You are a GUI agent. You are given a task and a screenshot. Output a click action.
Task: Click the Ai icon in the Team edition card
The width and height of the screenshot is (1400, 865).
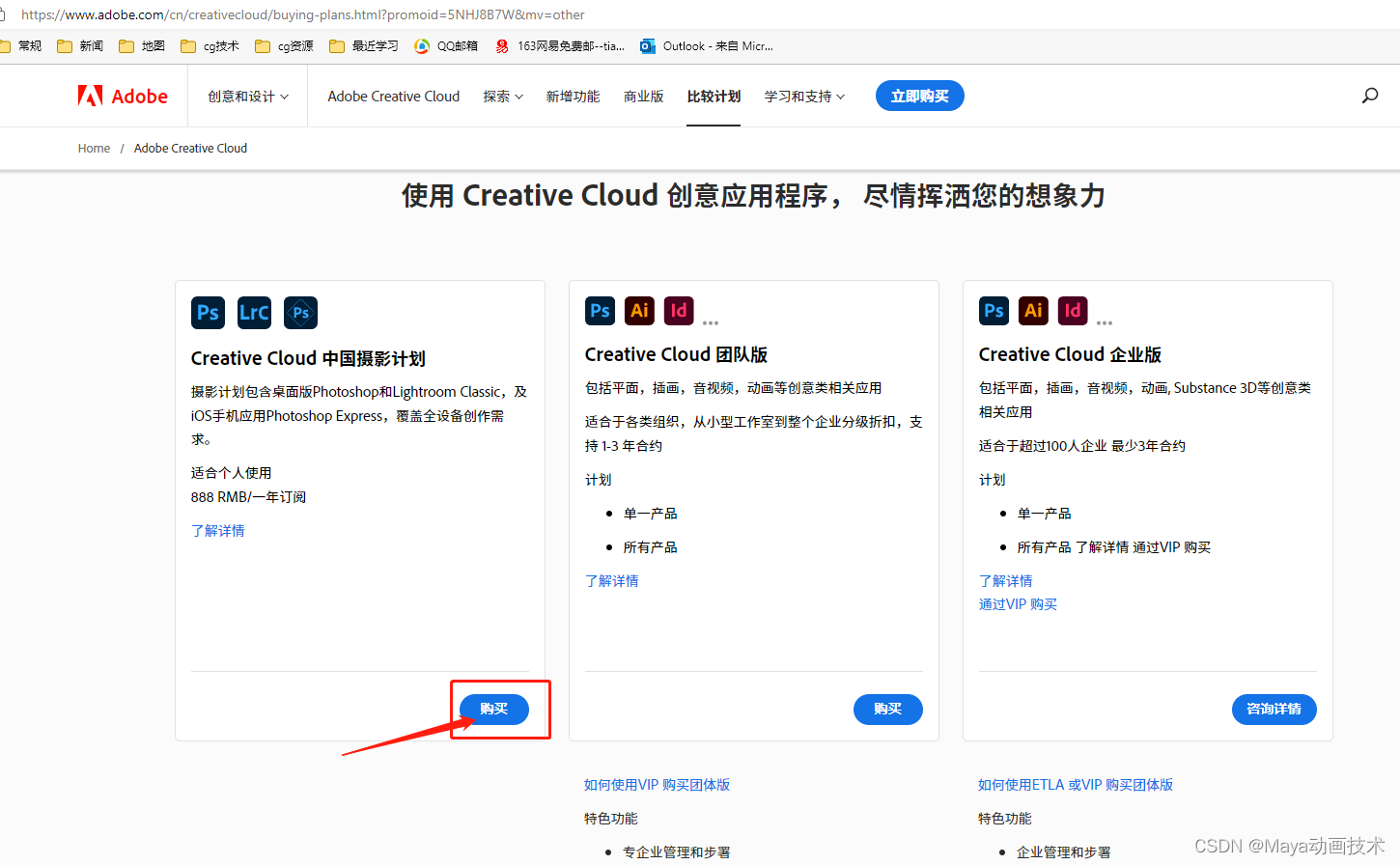click(x=639, y=311)
